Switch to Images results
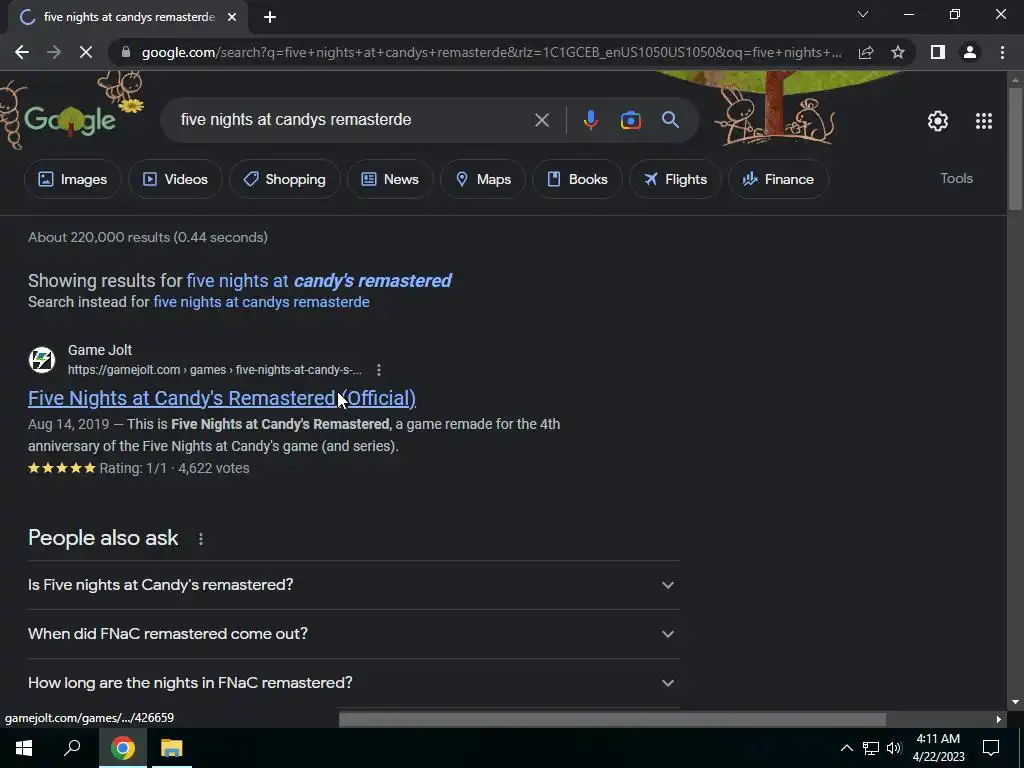1024x768 pixels. point(72,179)
